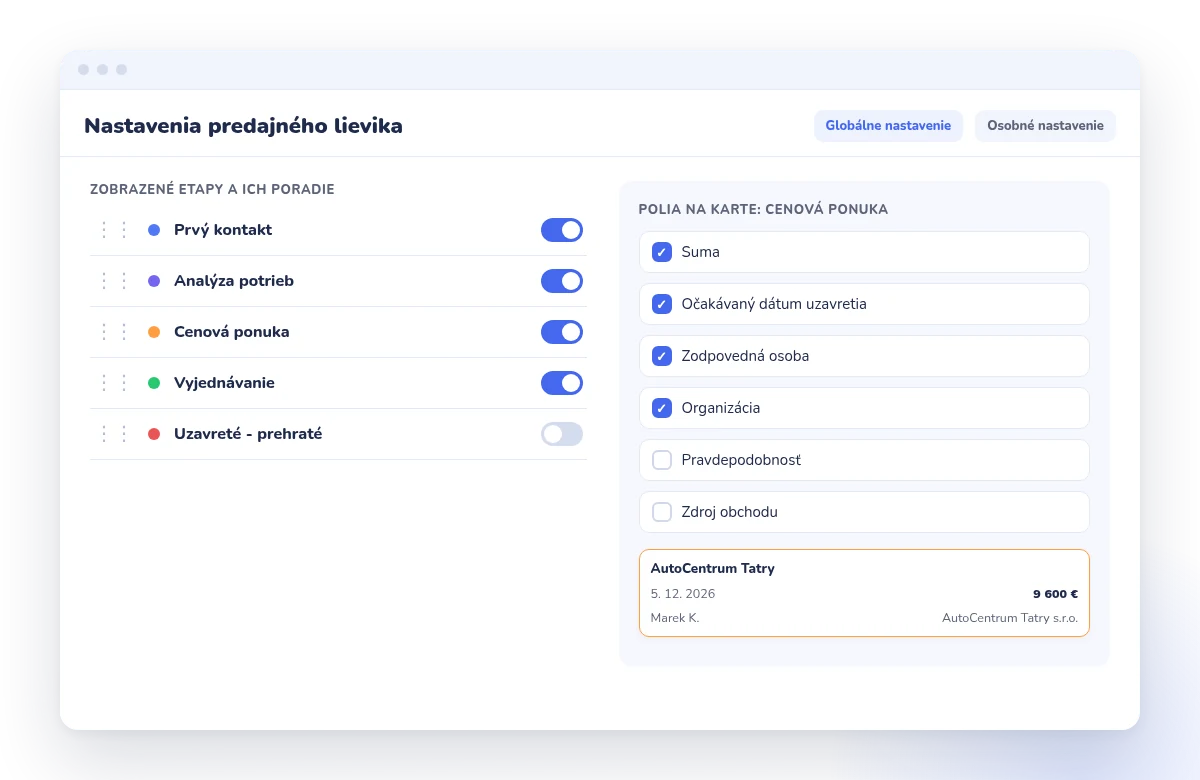
Task: Click the Suma field label
Action: coord(701,252)
